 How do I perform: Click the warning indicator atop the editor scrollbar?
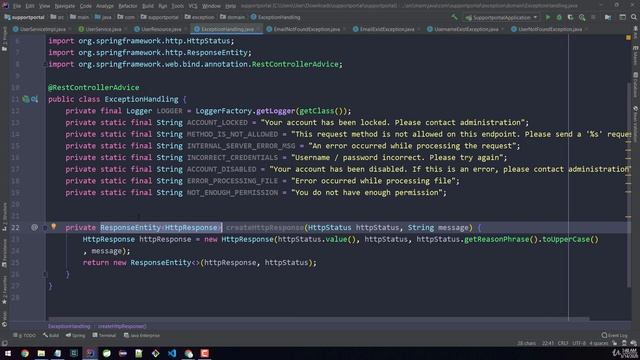pyautogui.click(x=628, y=38)
